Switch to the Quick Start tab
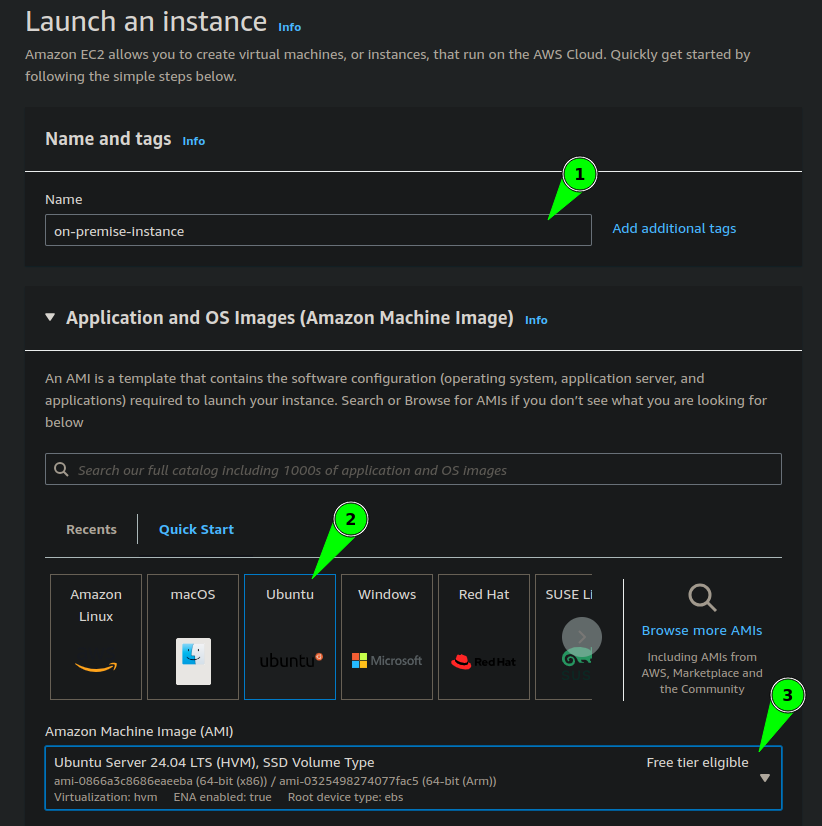The height and width of the screenshot is (826, 822). tap(196, 529)
